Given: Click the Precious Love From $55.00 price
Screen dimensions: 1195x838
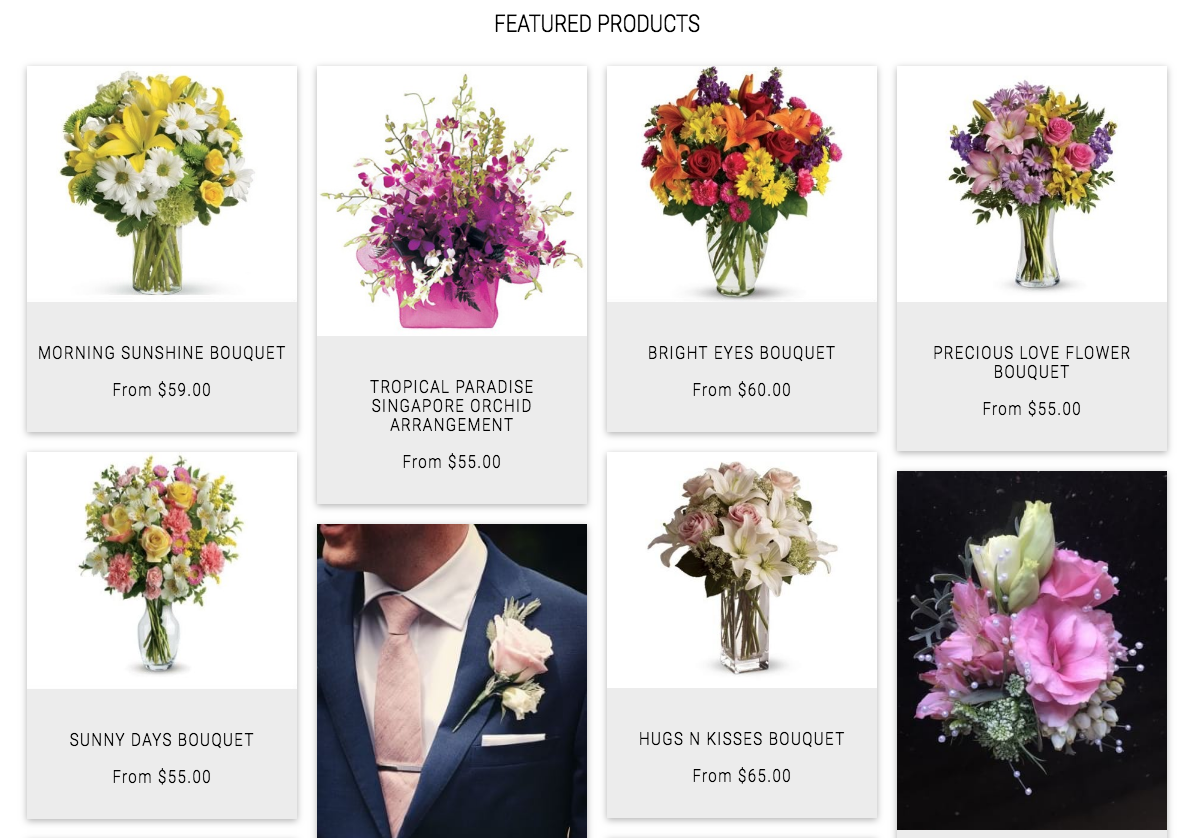Looking at the screenshot, I should tap(1032, 409).
